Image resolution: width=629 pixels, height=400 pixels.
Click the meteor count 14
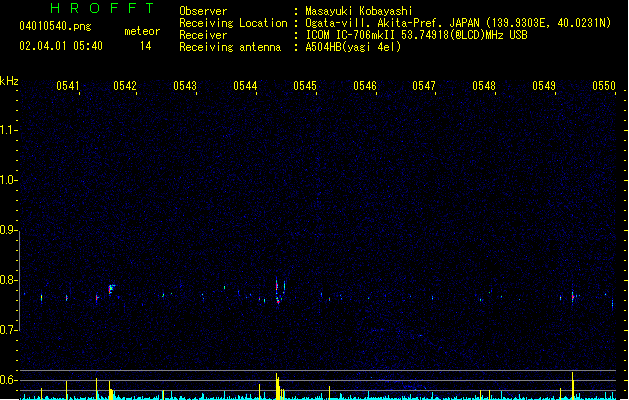pyautogui.click(x=146, y=46)
